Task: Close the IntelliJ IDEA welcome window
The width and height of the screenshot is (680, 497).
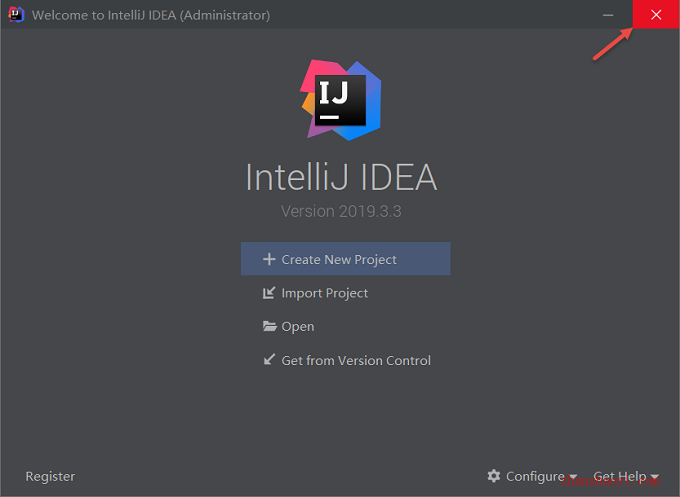Action: tap(656, 15)
